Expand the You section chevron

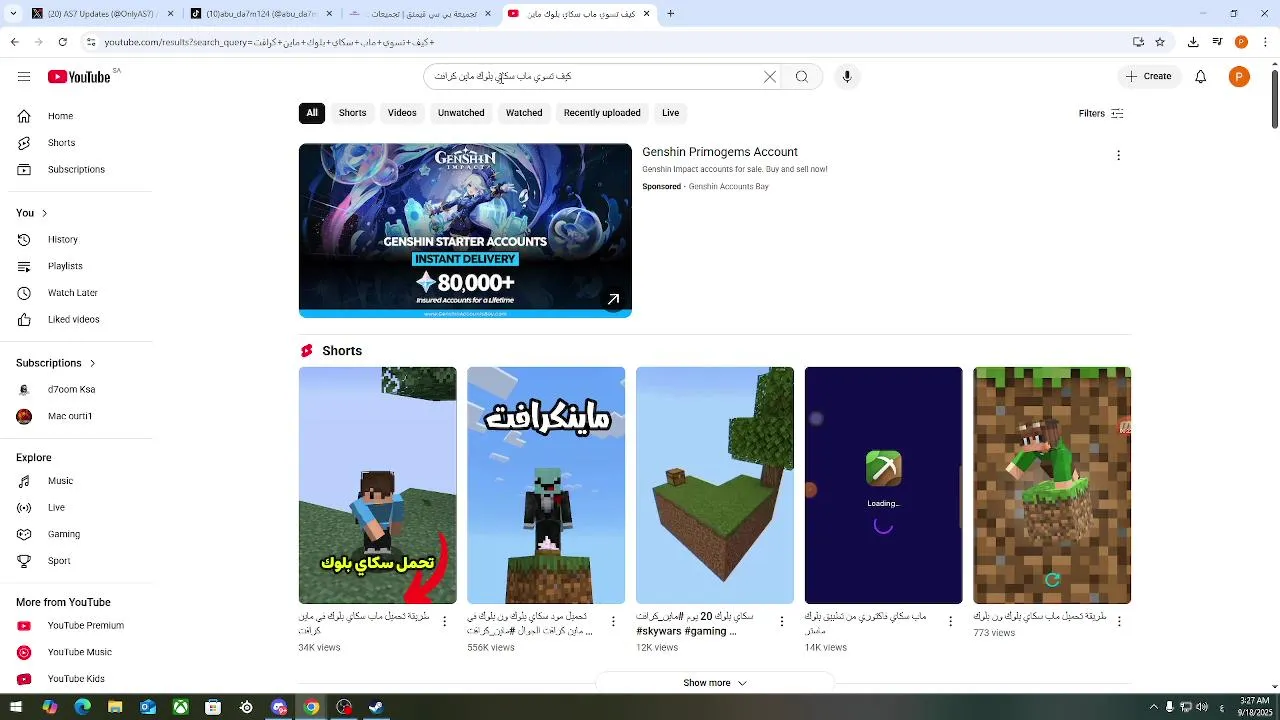(x=44, y=213)
